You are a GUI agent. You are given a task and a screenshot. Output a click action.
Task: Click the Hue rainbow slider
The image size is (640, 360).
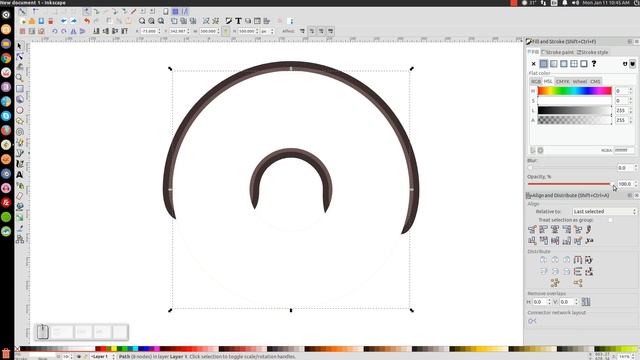[575, 91]
